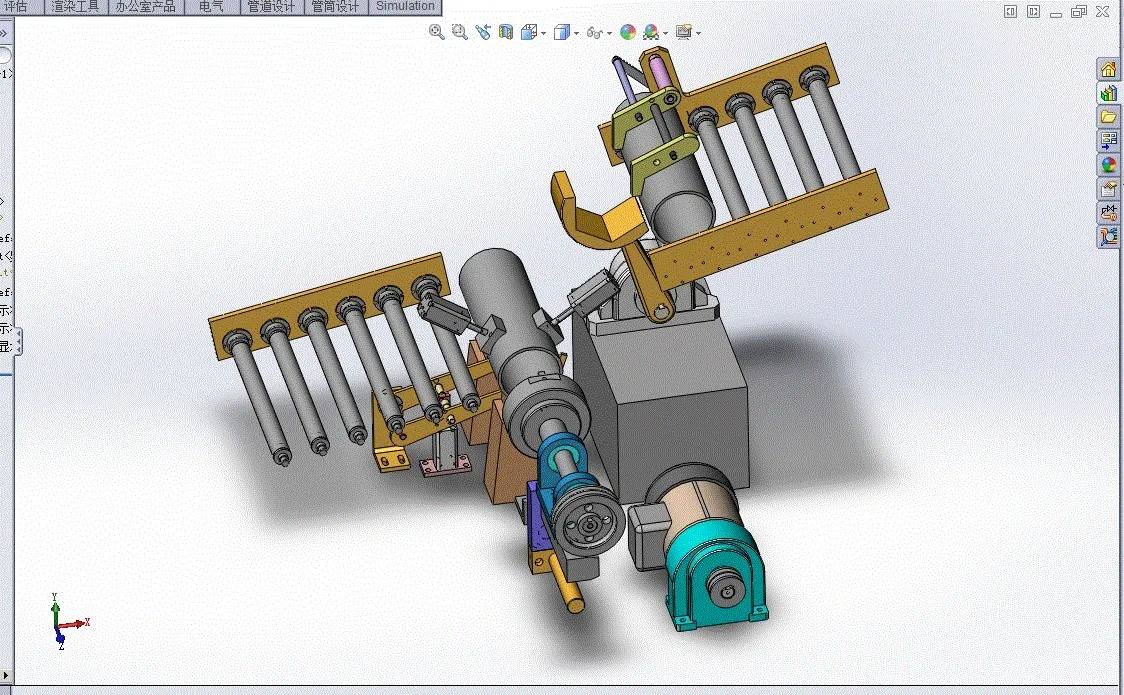Image resolution: width=1124 pixels, height=695 pixels.
Task: Click the Apply Scene icon
Action: click(650, 32)
